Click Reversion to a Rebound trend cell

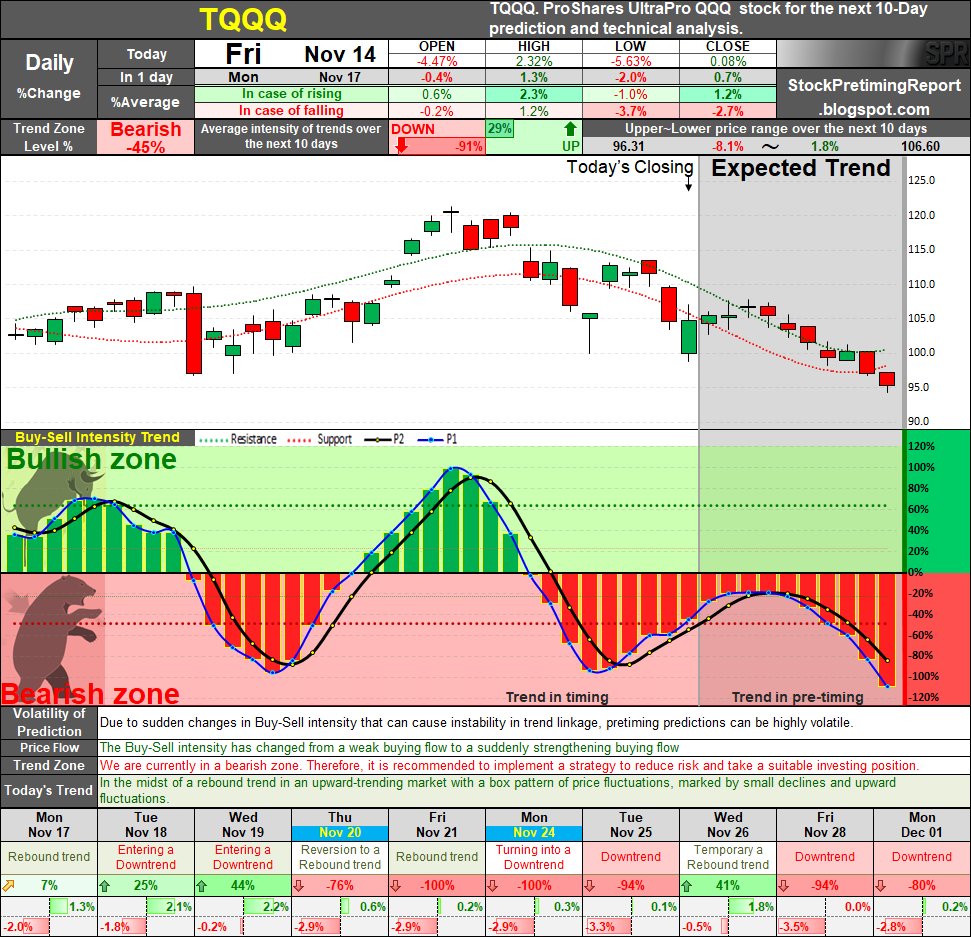340,857
